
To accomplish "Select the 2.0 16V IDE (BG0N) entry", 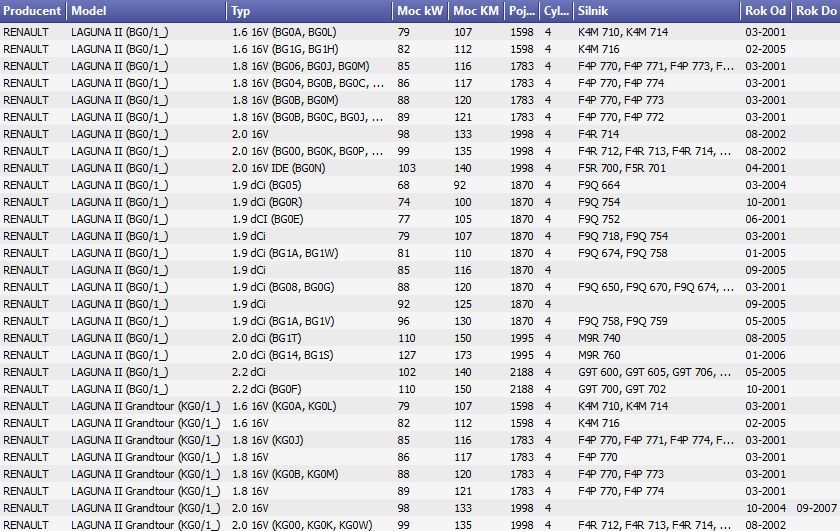I will click(x=279, y=168).
